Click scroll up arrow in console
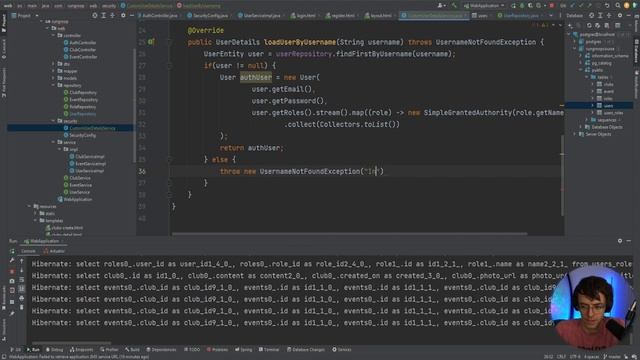 click(22, 261)
